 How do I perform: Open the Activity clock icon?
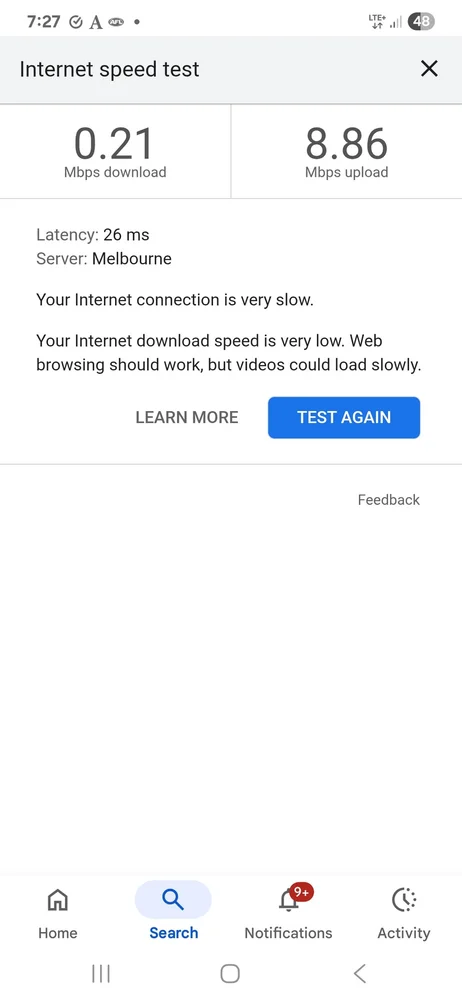pos(404,899)
